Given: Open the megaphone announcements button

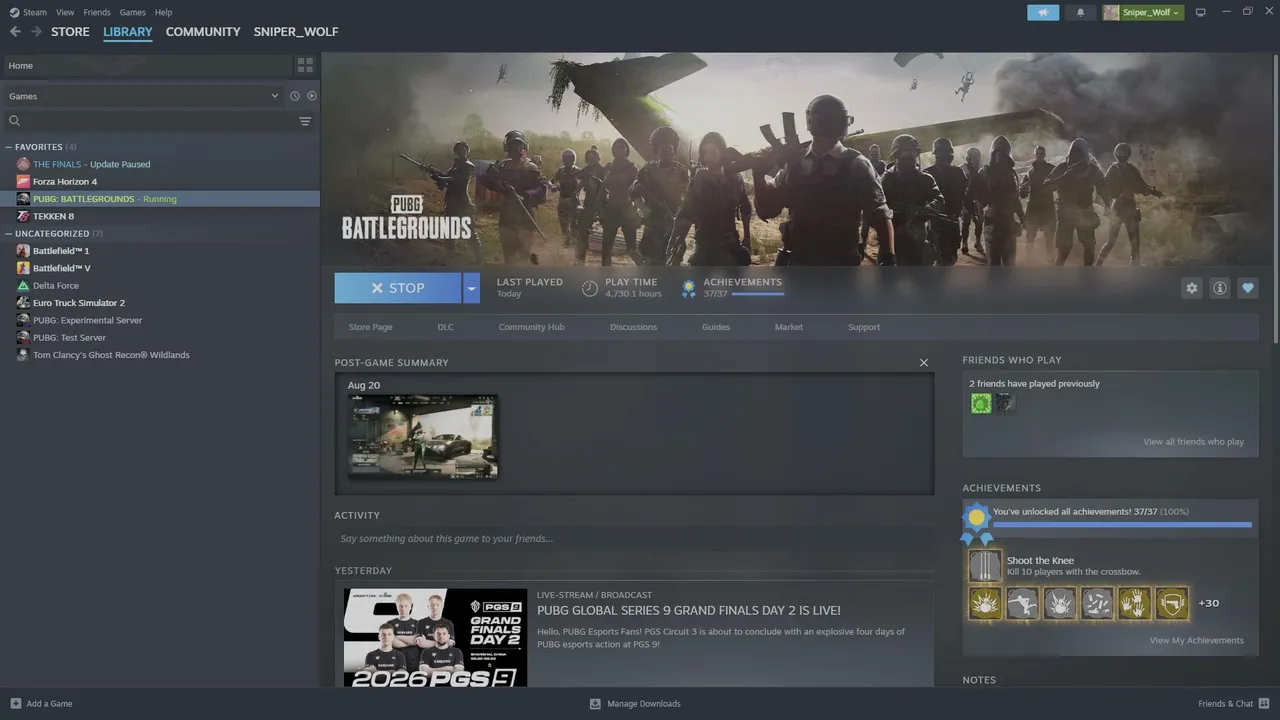Looking at the screenshot, I should (x=1043, y=12).
